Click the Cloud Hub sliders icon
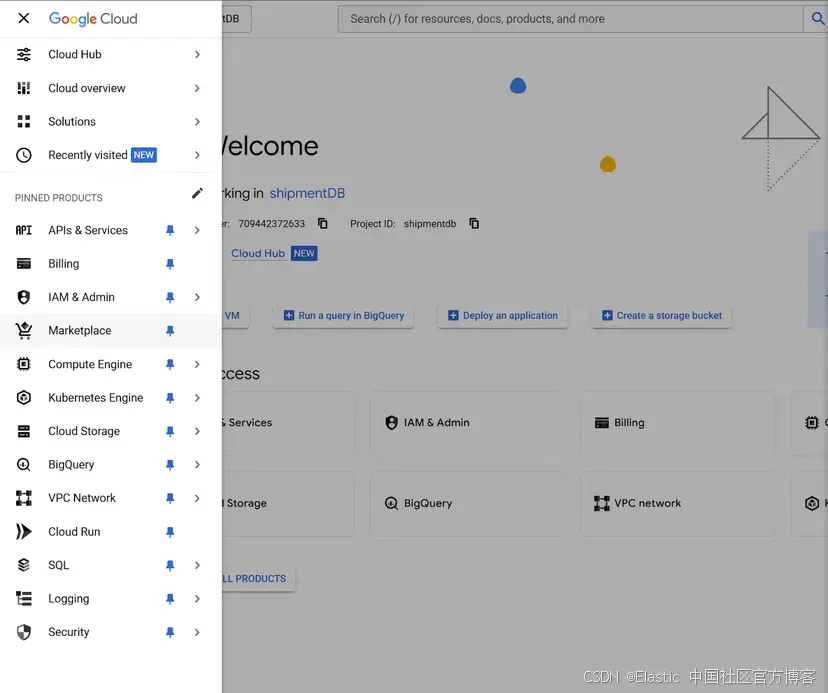This screenshot has width=828, height=693. 24,54
